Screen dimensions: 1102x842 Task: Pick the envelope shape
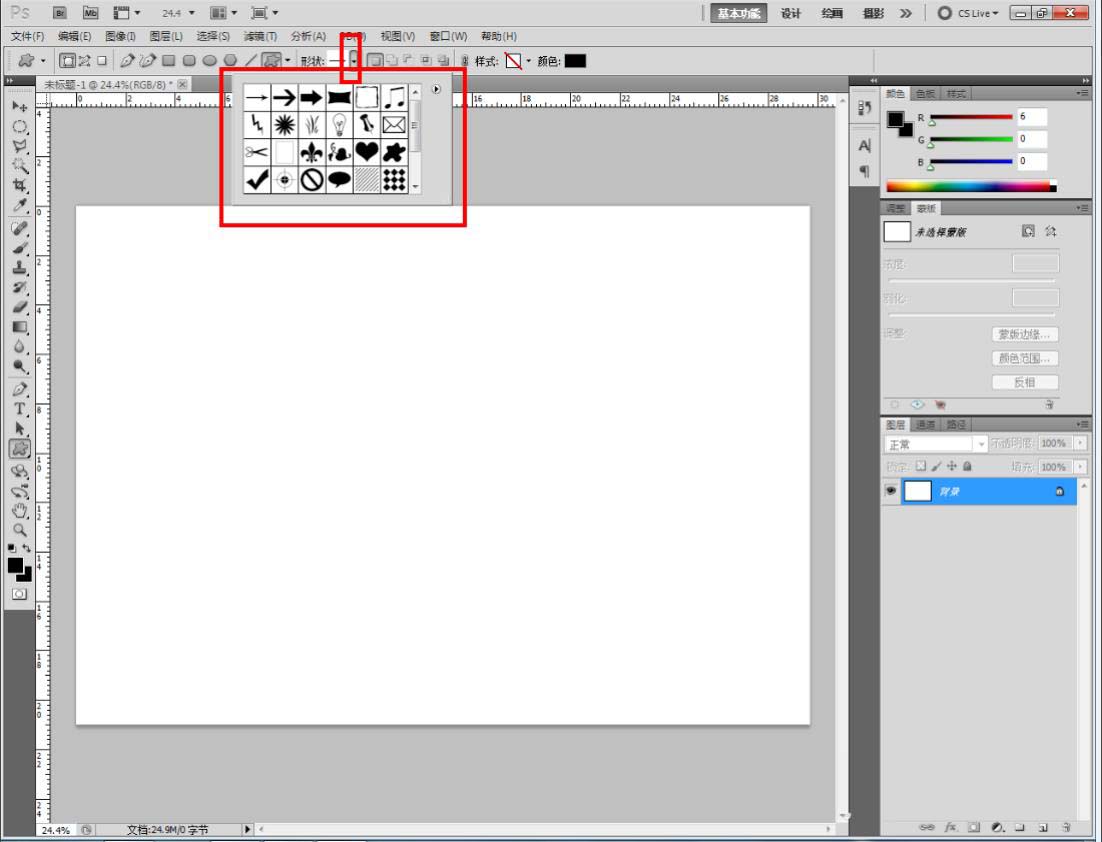pyautogui.click(x=394, y=124)
